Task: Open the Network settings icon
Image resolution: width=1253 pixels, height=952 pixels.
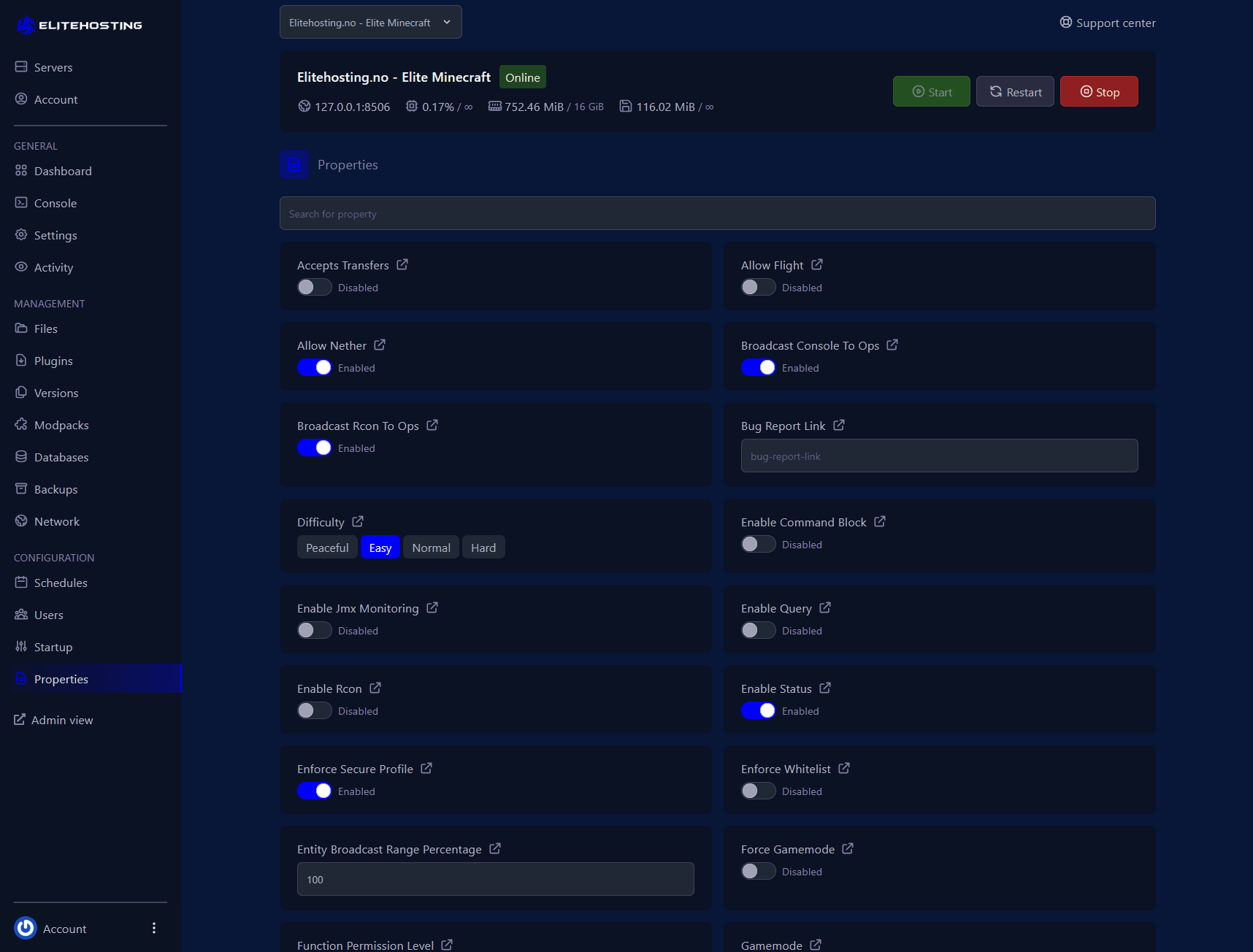Action: coord(22,521)
